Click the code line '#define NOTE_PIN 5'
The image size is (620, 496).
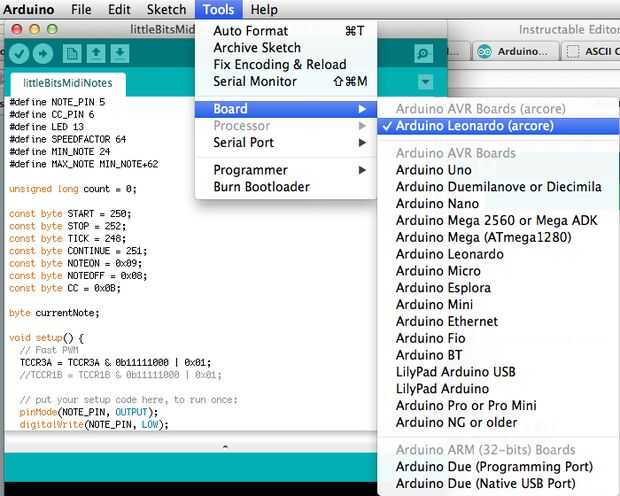[x=57, y=102]
